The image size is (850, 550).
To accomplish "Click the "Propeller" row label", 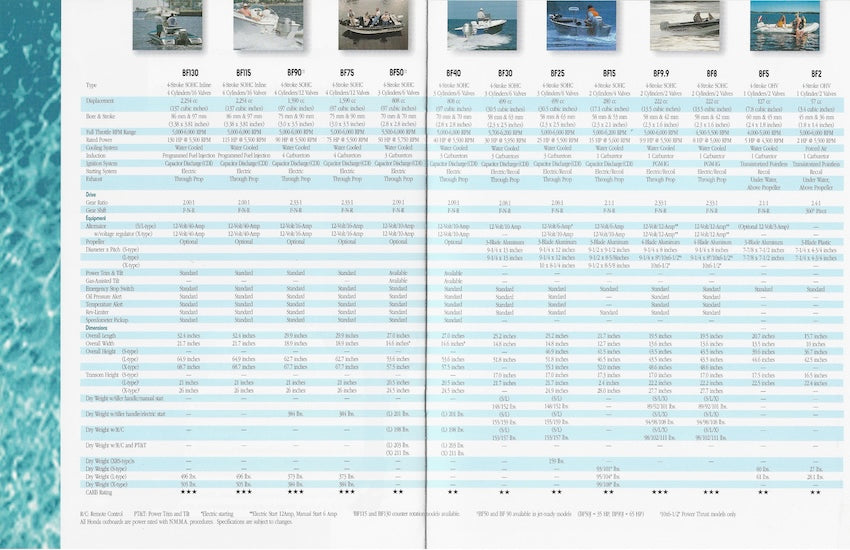I will pos(95,242).
